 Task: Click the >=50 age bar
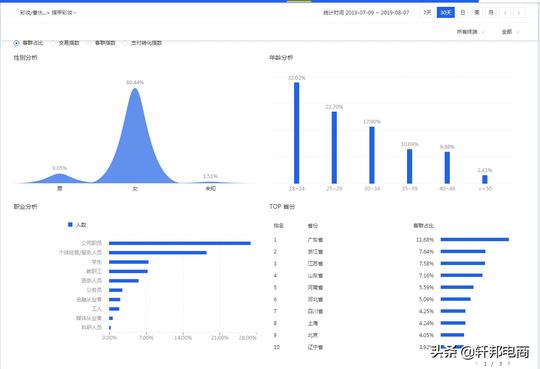tap(485, 180)
